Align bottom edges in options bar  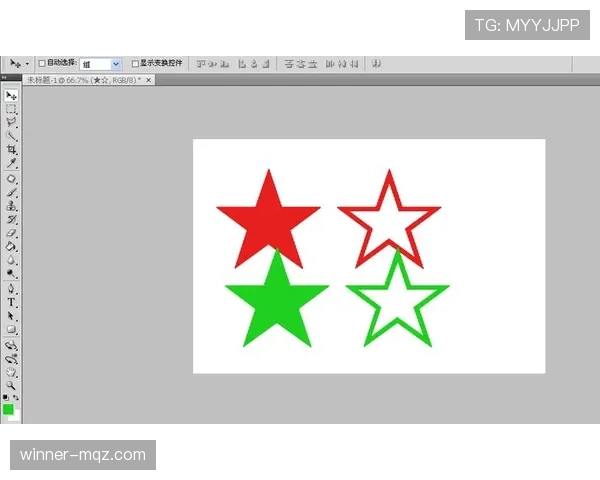tap(225, 64)
